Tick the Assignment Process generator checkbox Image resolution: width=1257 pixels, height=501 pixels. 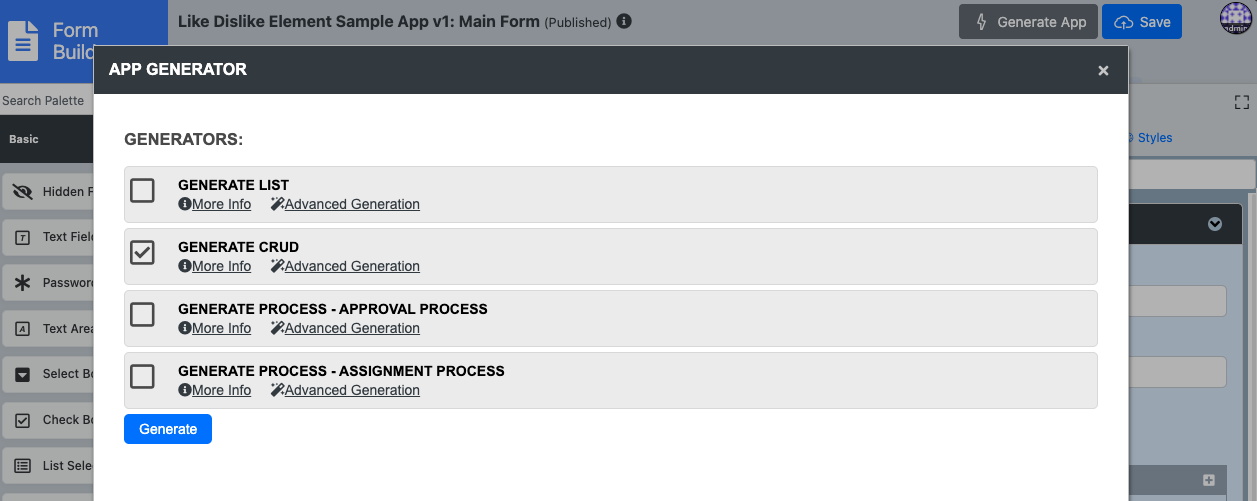(143, 376)
